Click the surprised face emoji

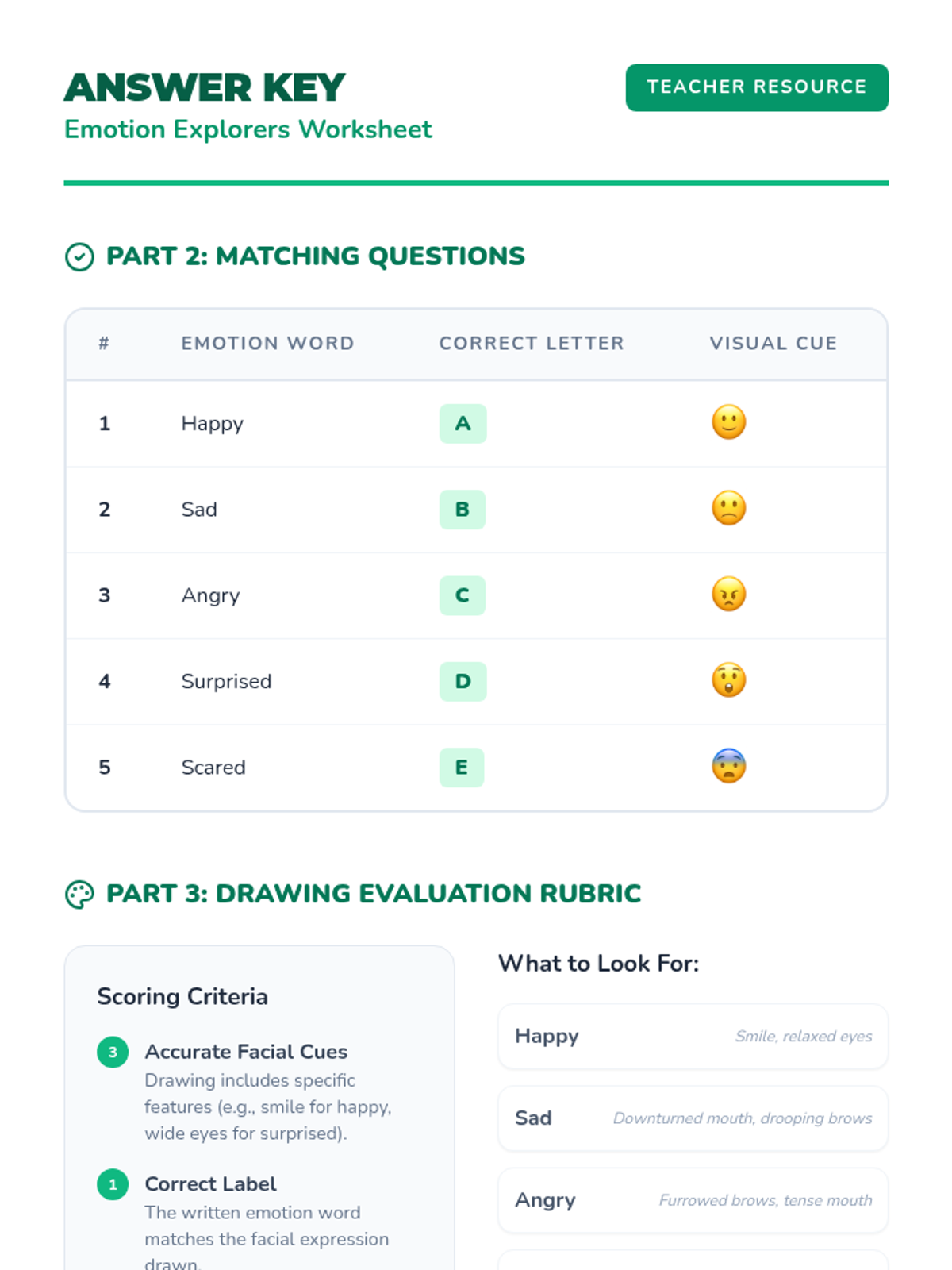coord(728,680)
